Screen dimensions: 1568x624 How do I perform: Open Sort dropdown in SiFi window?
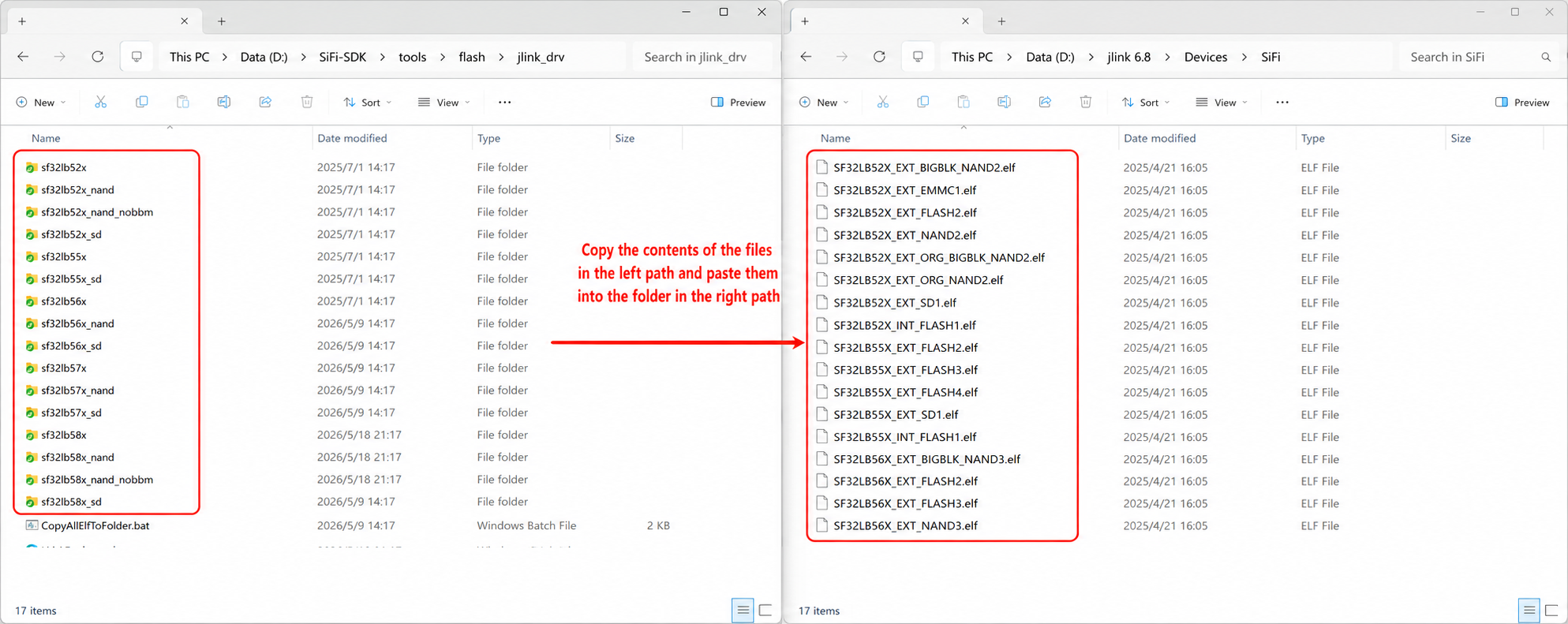(x=1146, y=103)
